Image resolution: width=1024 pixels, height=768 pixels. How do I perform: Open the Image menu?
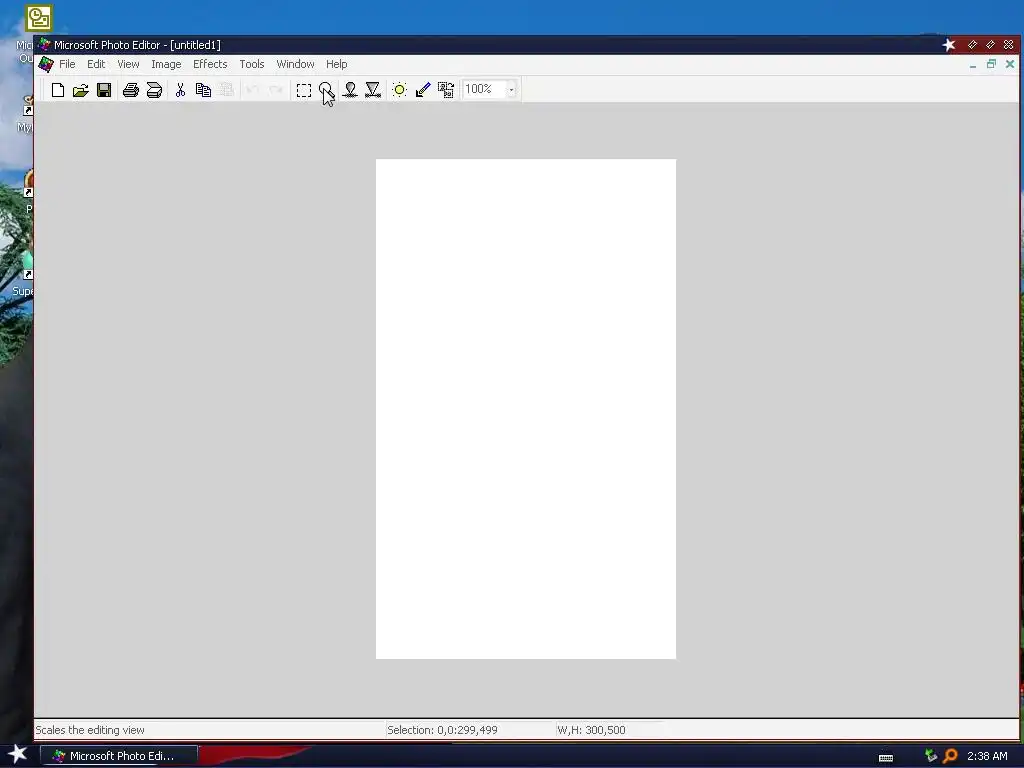click(167, 64)
